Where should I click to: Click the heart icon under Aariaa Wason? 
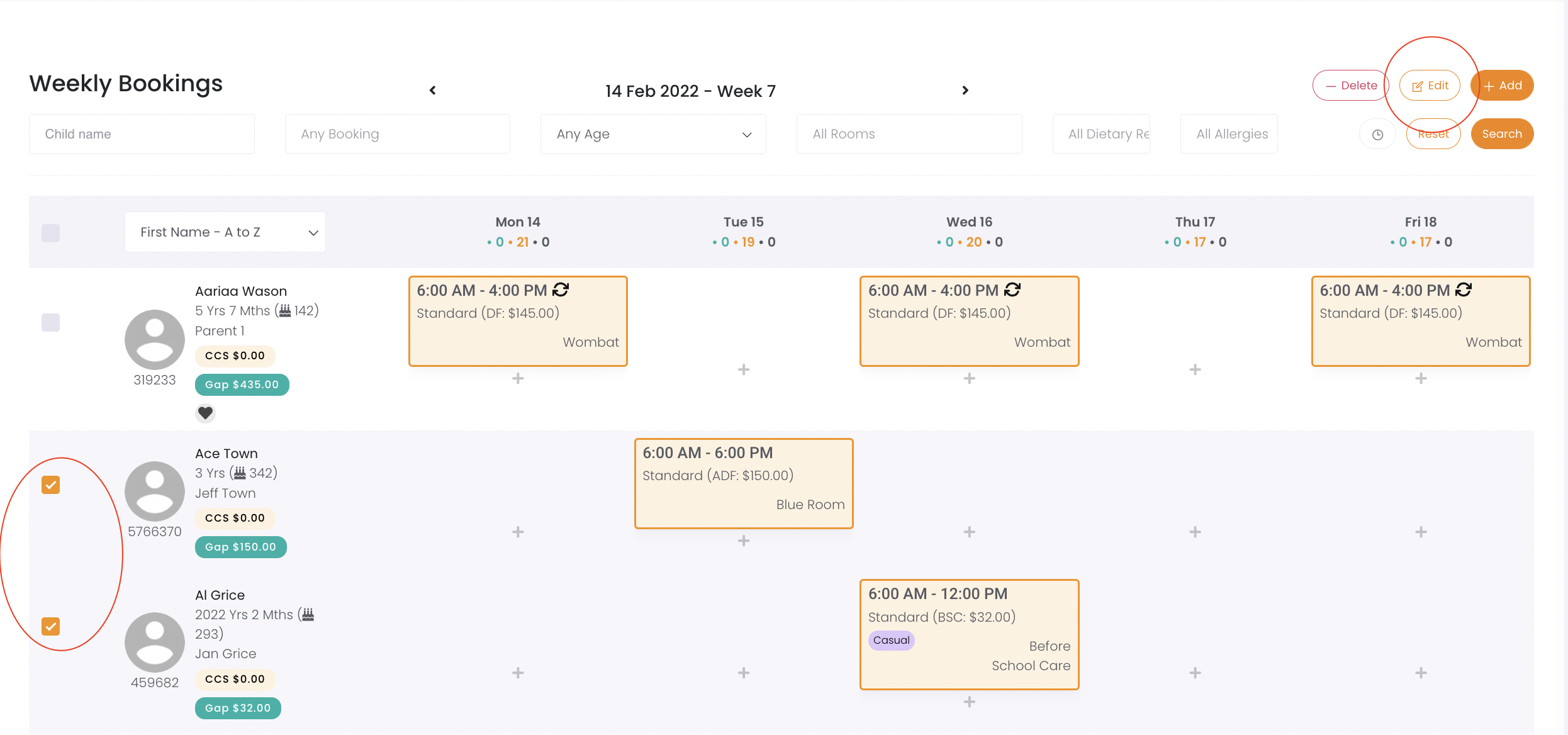pos(205,413)
